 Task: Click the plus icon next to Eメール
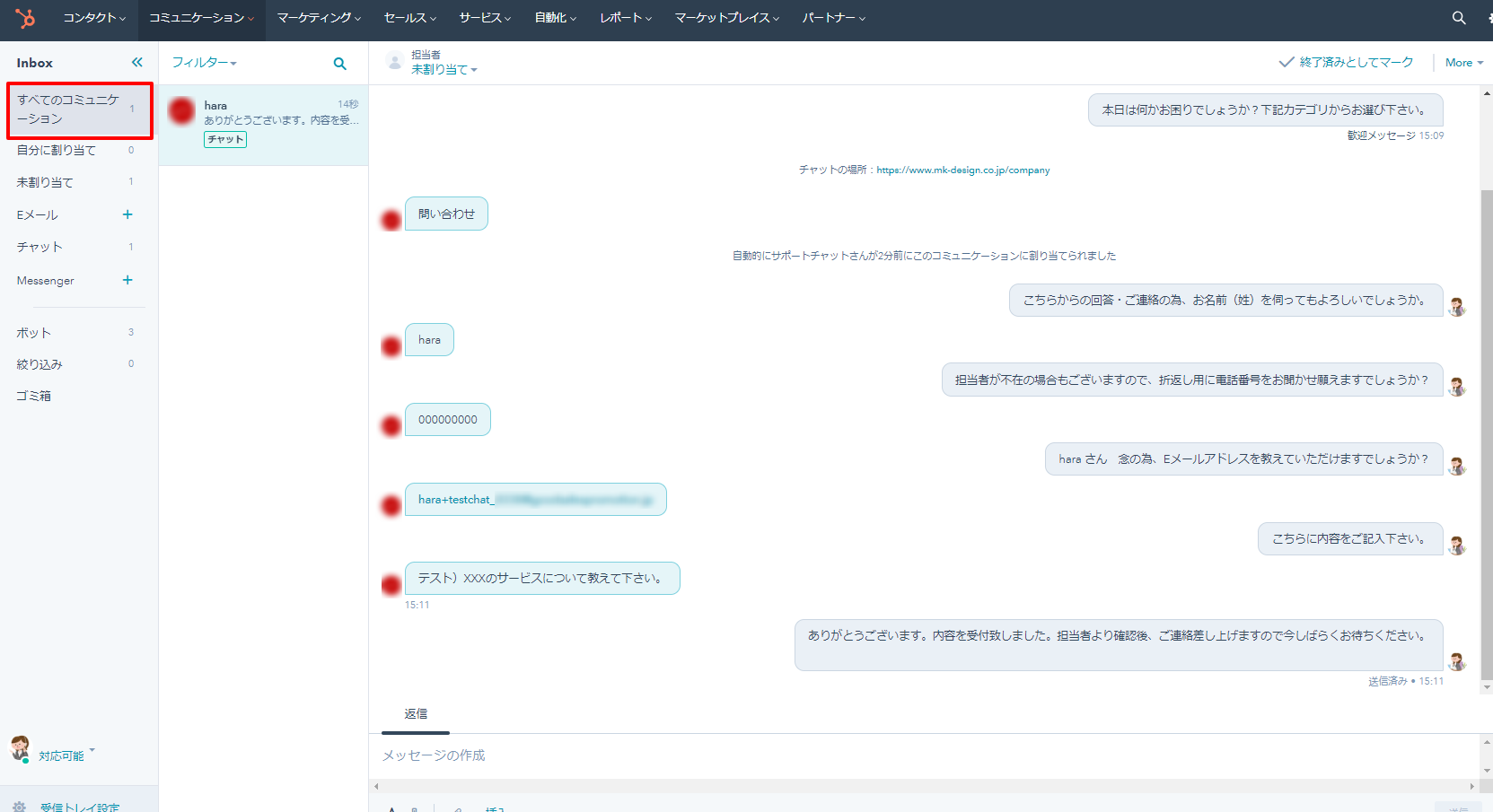127,214
